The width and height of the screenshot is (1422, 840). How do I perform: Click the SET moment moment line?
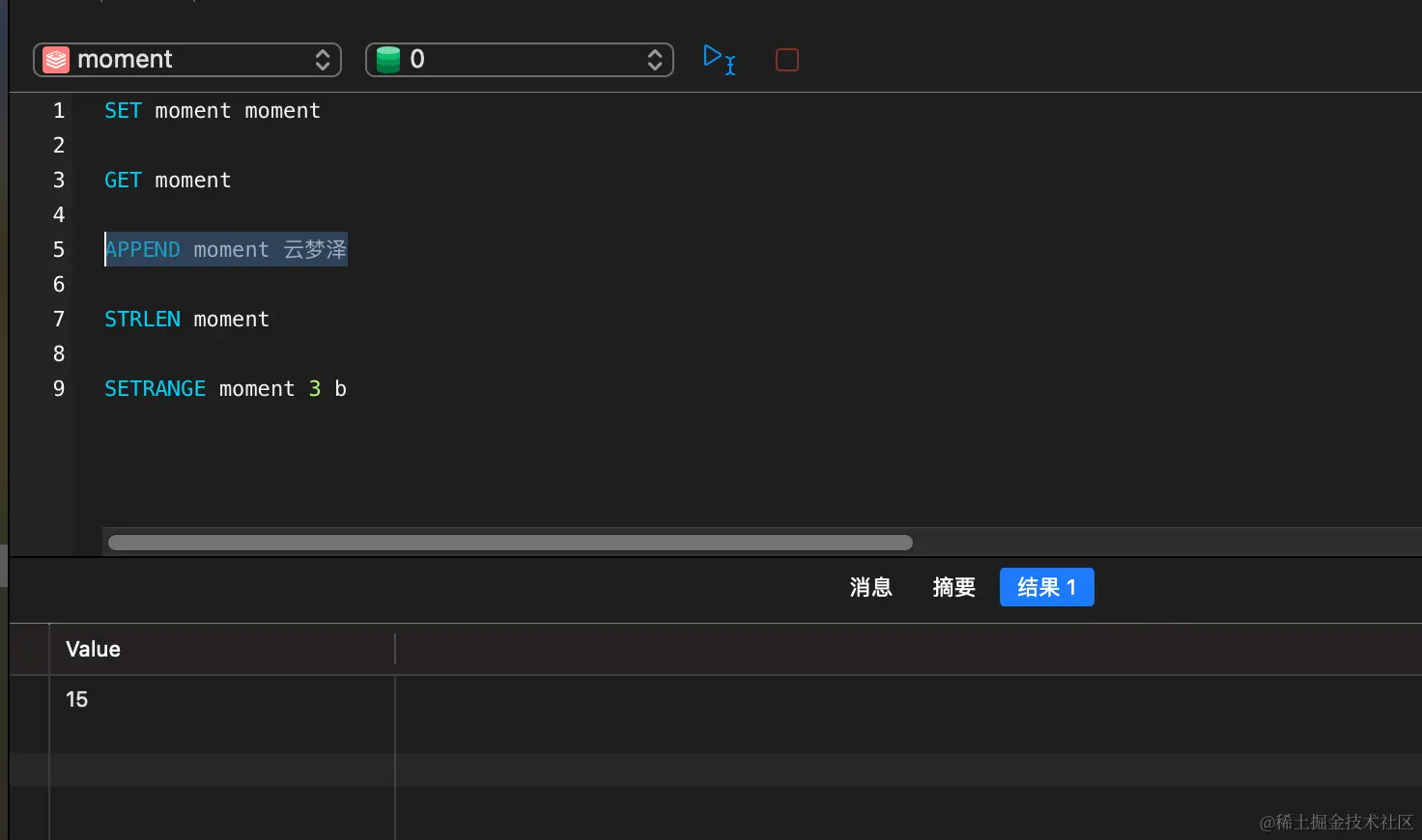click(213, 111)
